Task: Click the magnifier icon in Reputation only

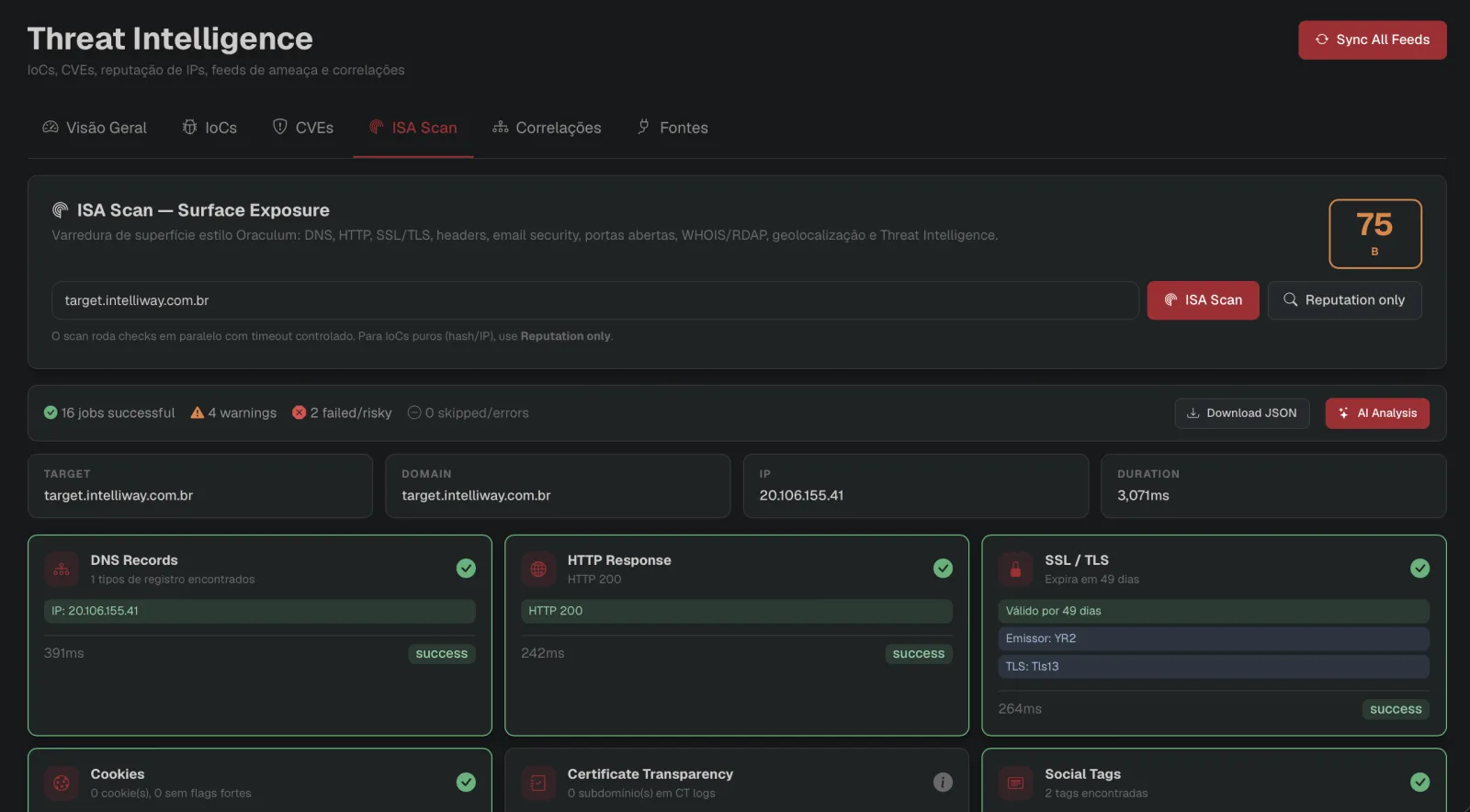Action: pos(1290,299)
